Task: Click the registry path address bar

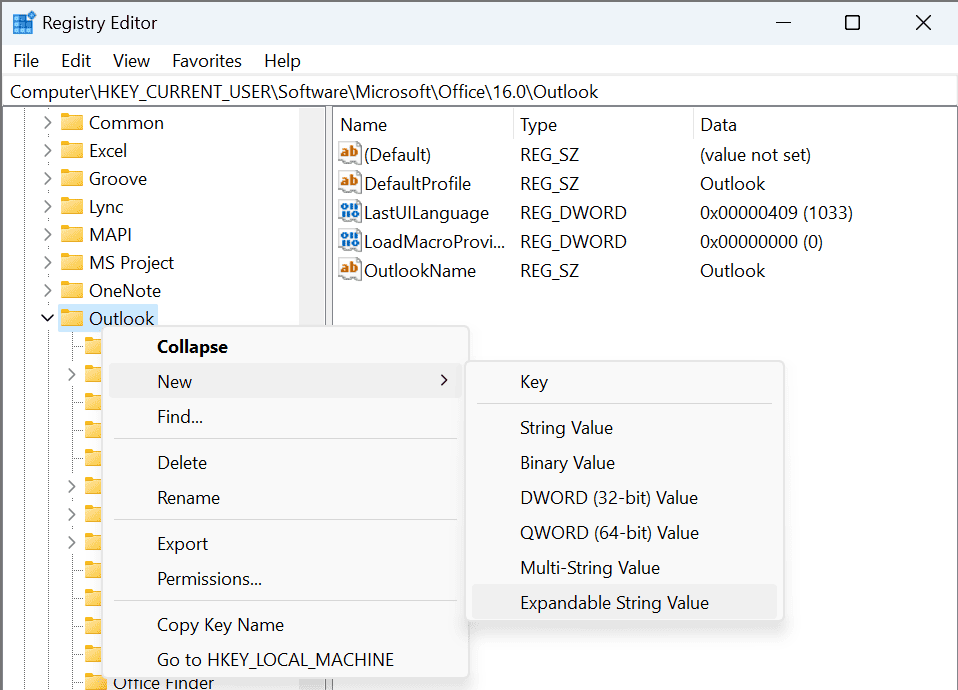Action: (480, 92)
